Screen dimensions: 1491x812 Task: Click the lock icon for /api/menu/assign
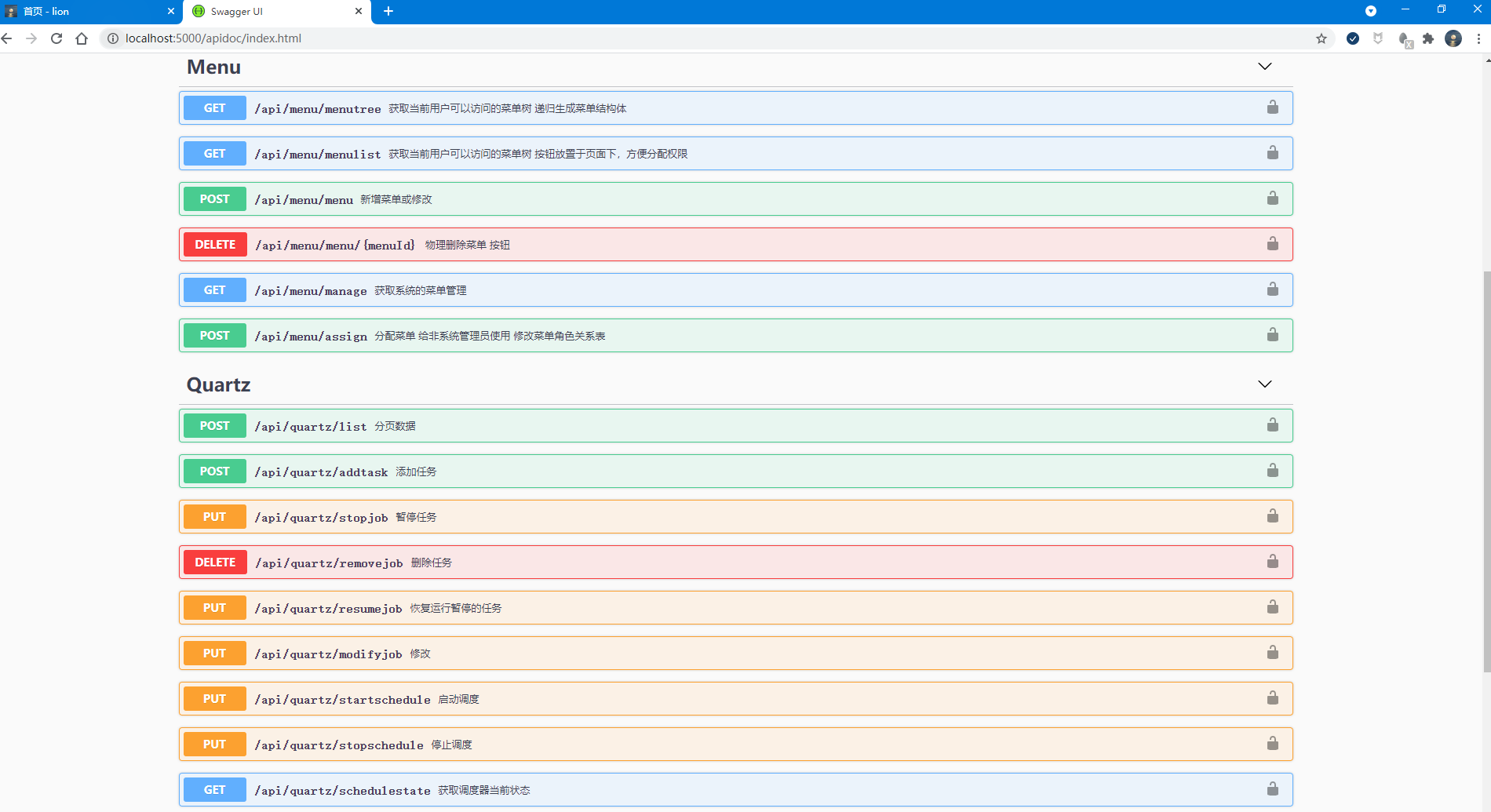click(1272, 335)
